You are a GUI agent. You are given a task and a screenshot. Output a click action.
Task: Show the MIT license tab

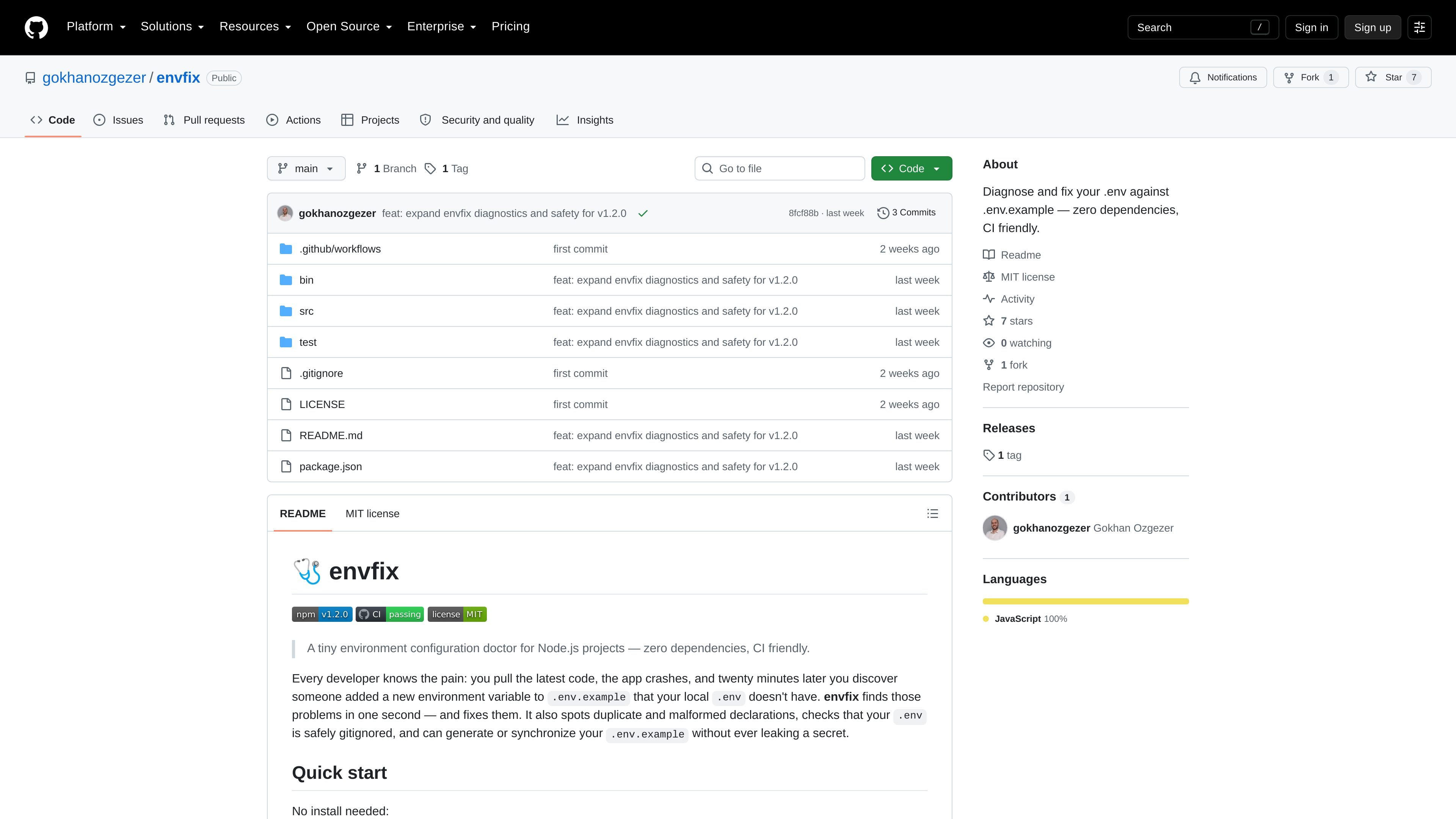[372, 513]
